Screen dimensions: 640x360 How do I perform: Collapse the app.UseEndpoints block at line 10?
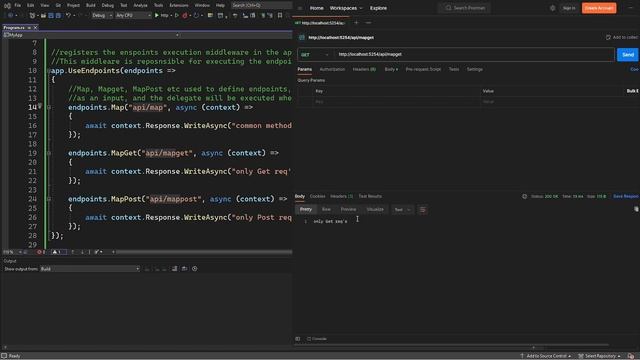coord(49,71)
